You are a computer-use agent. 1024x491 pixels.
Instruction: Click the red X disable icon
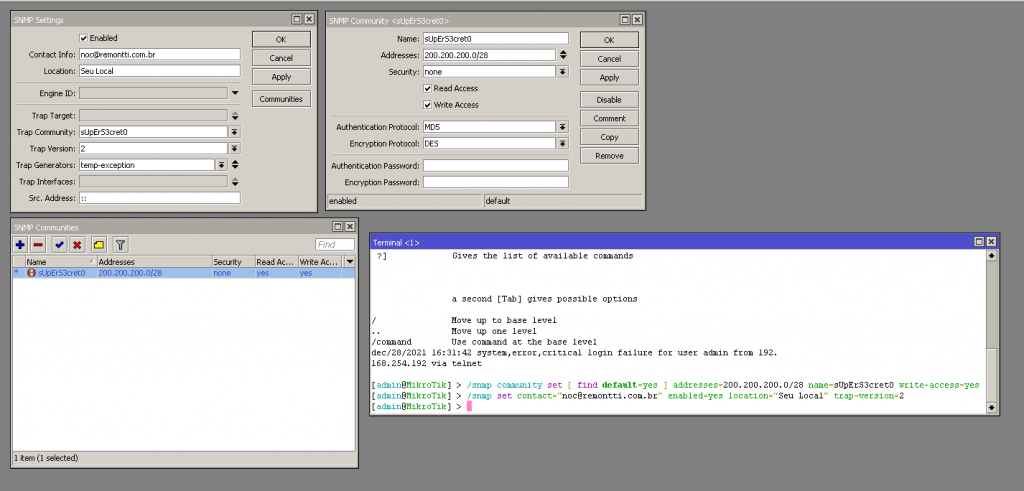[x=77, y=244]
